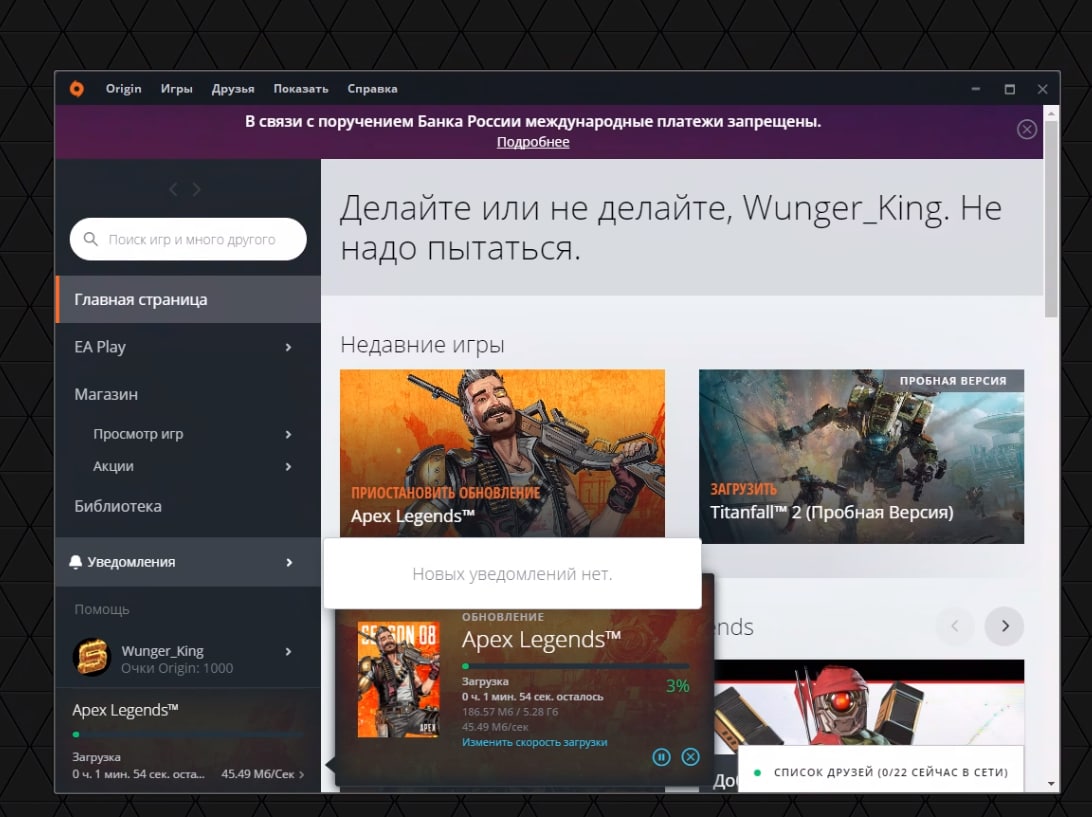Pause the Apex Legends download
The image size is (1092, 817).
[x=662, y=757]
